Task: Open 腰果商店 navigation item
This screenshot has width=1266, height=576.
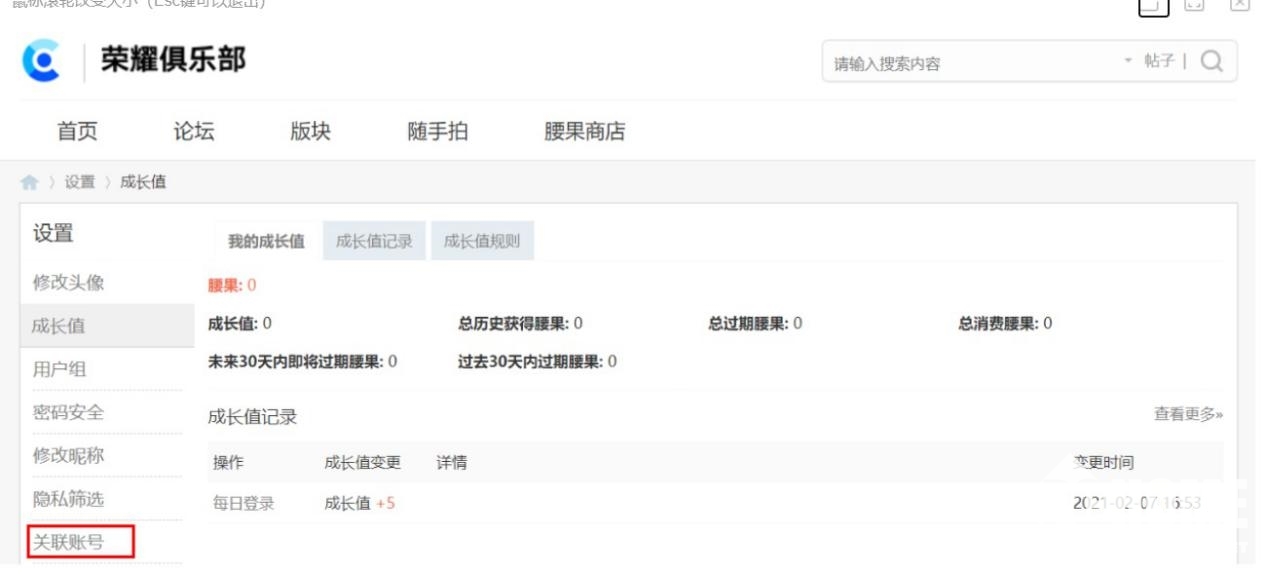Action: pos(584,131)
